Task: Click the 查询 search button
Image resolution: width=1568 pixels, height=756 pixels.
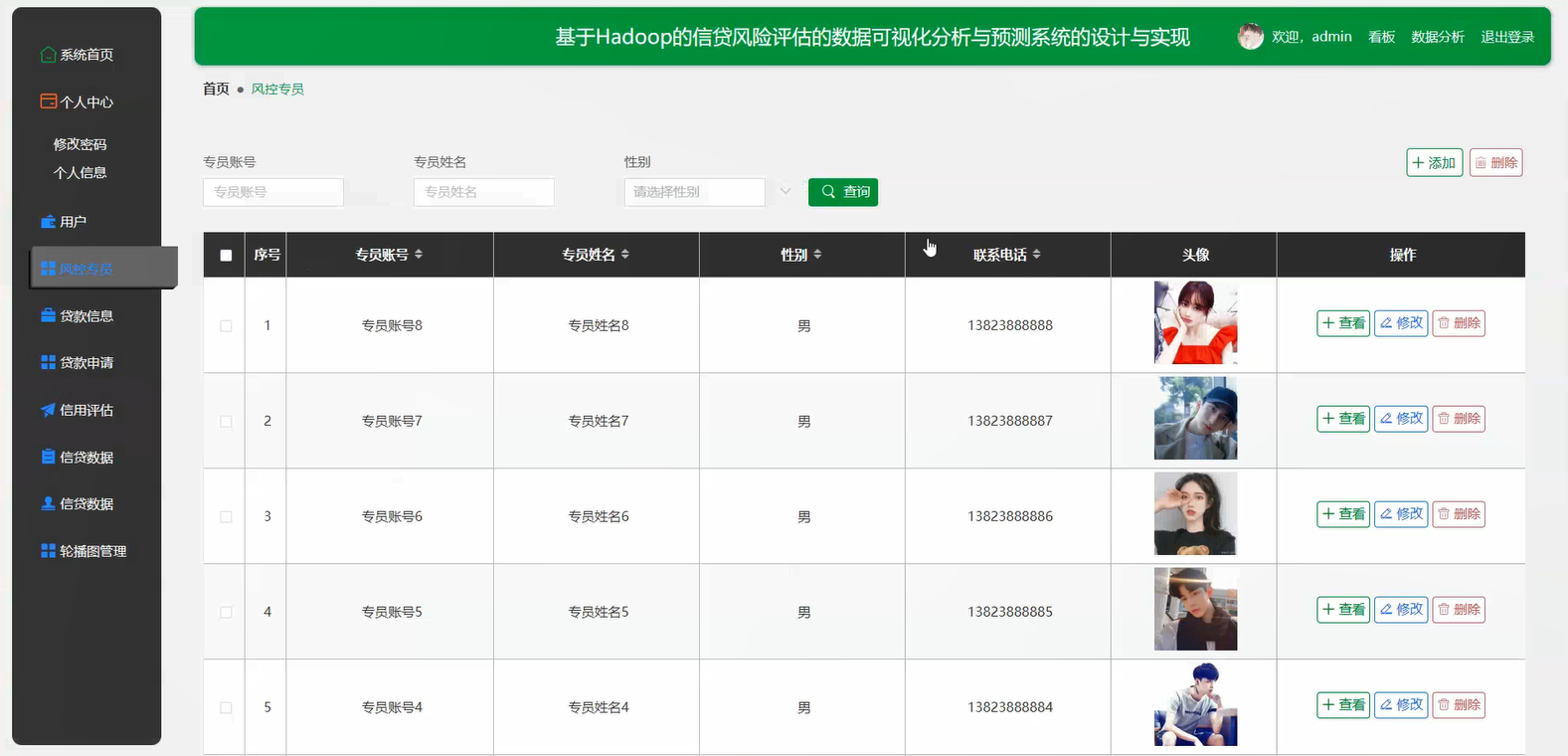Action: pos(843,192)
